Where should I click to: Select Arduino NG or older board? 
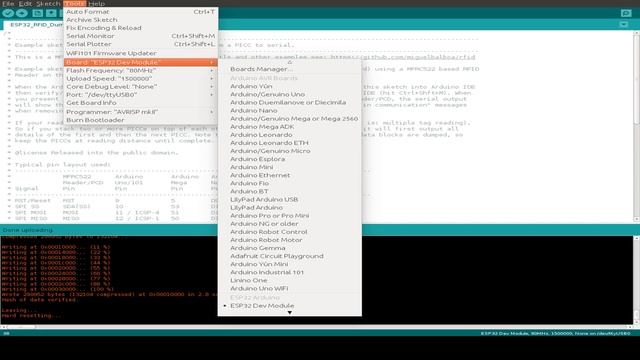(289, 224)
